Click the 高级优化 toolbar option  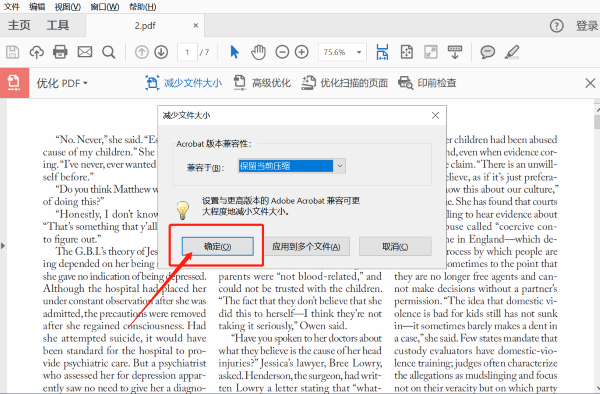(262, 83)
